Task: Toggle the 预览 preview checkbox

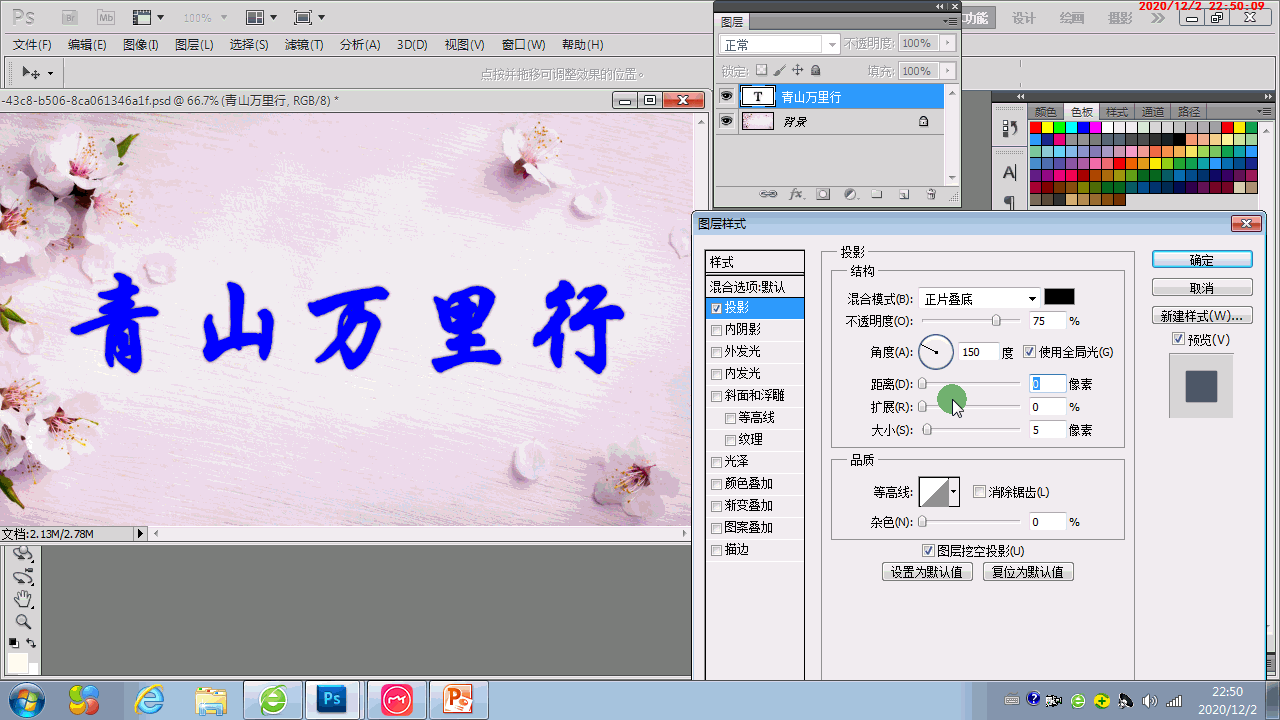Action: tap(1179, 340)
